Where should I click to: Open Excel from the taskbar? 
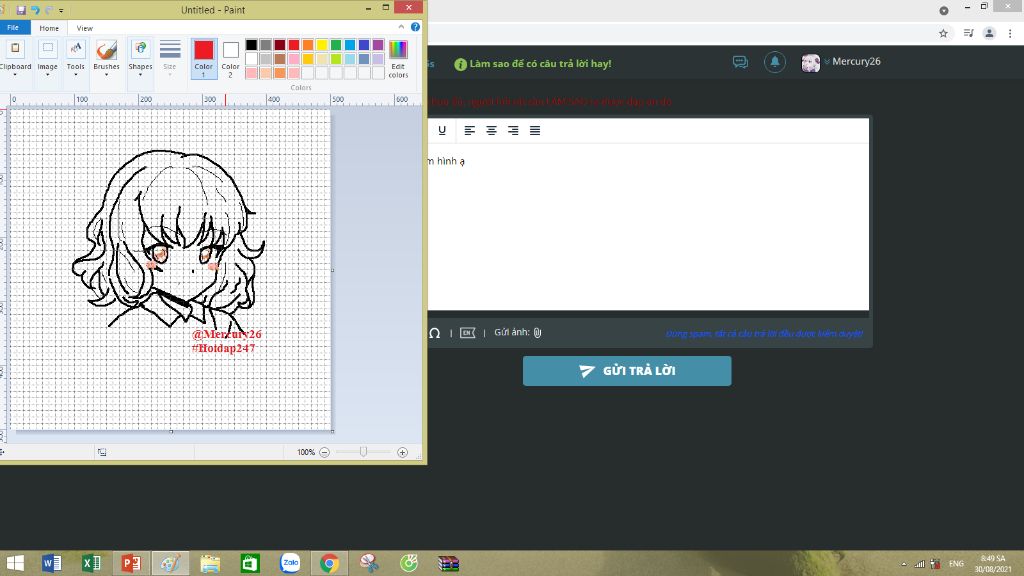pyautogui.click(x=91, y=563)
